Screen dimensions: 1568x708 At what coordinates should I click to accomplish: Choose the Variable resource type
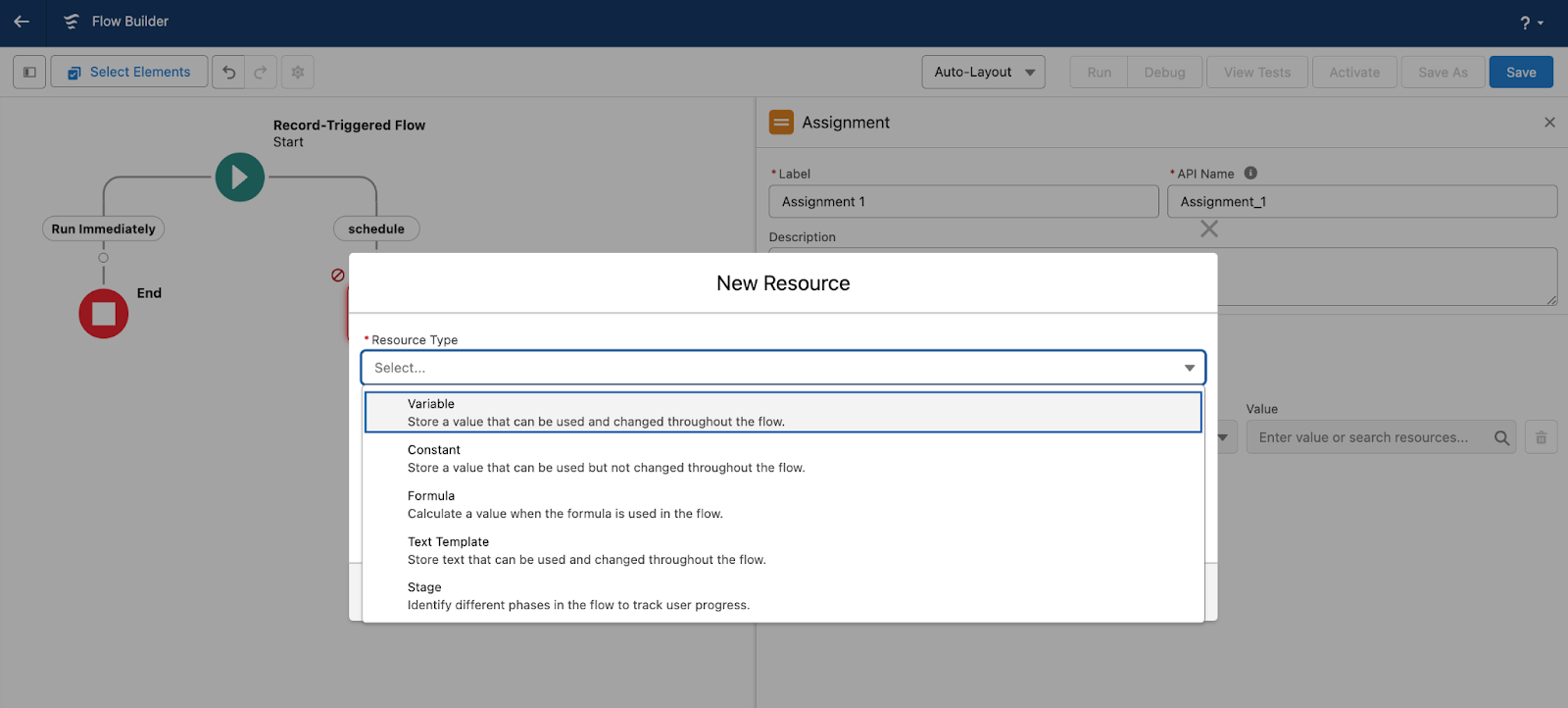[783, 412]
